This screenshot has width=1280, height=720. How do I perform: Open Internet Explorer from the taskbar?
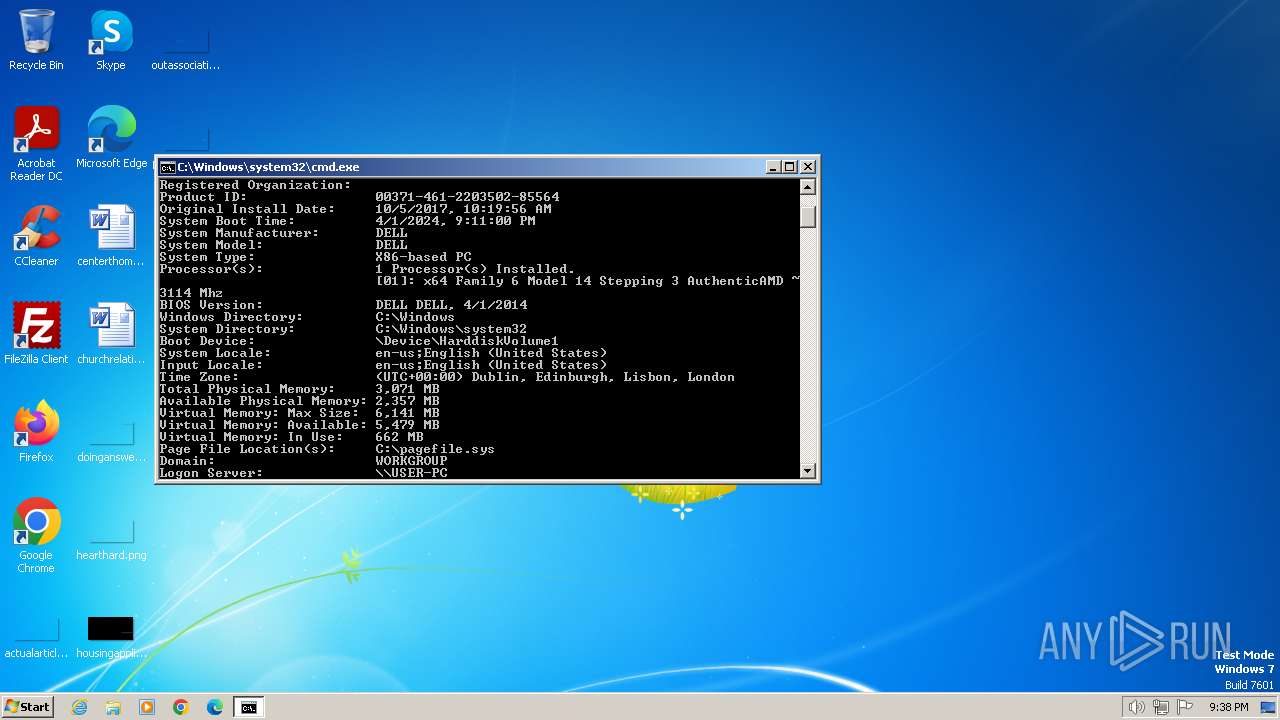coord(79,707)
